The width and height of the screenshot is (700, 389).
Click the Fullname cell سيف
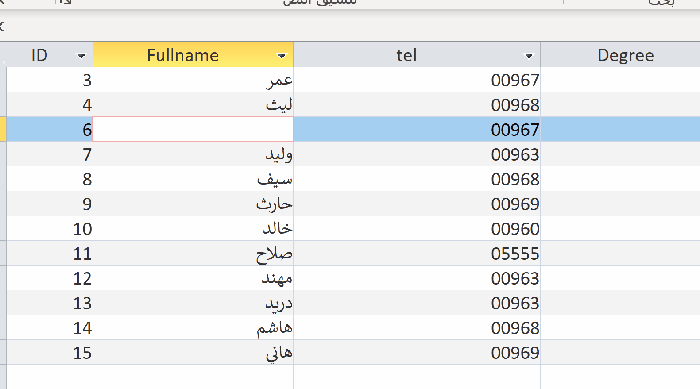(193, 179)
